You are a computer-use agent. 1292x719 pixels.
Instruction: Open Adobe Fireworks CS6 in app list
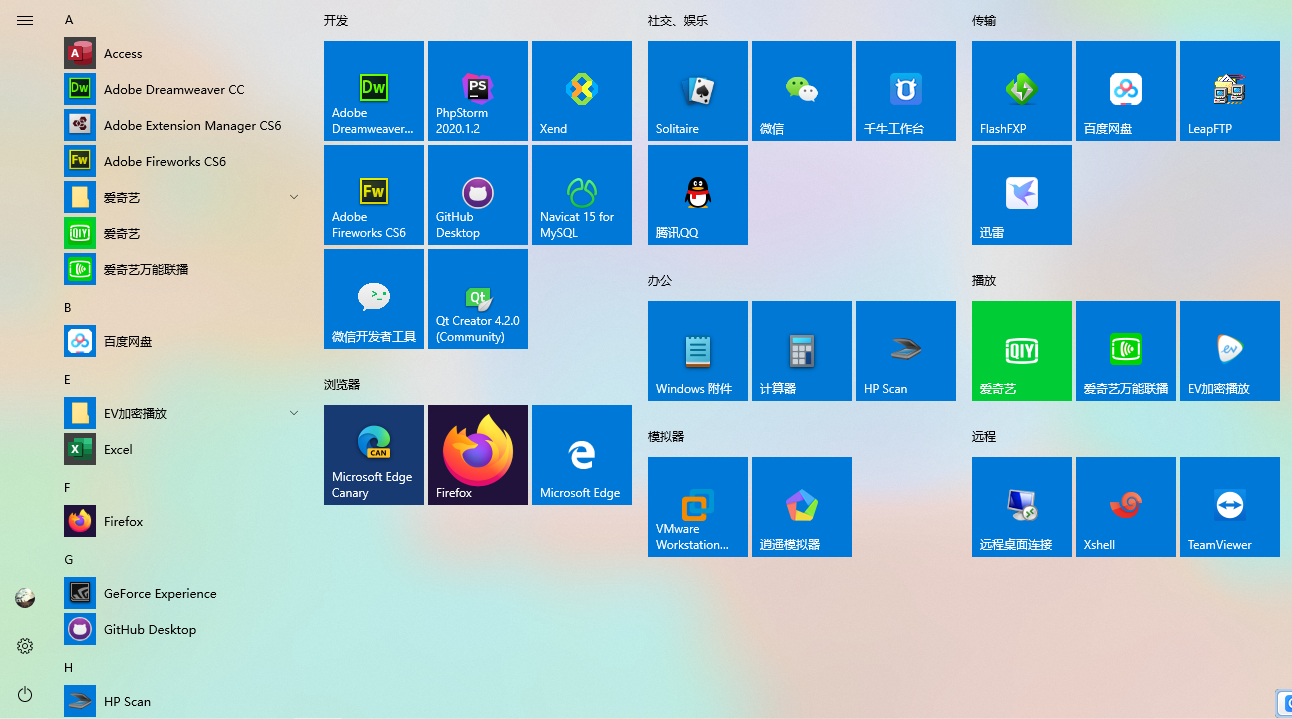point(184,161)
